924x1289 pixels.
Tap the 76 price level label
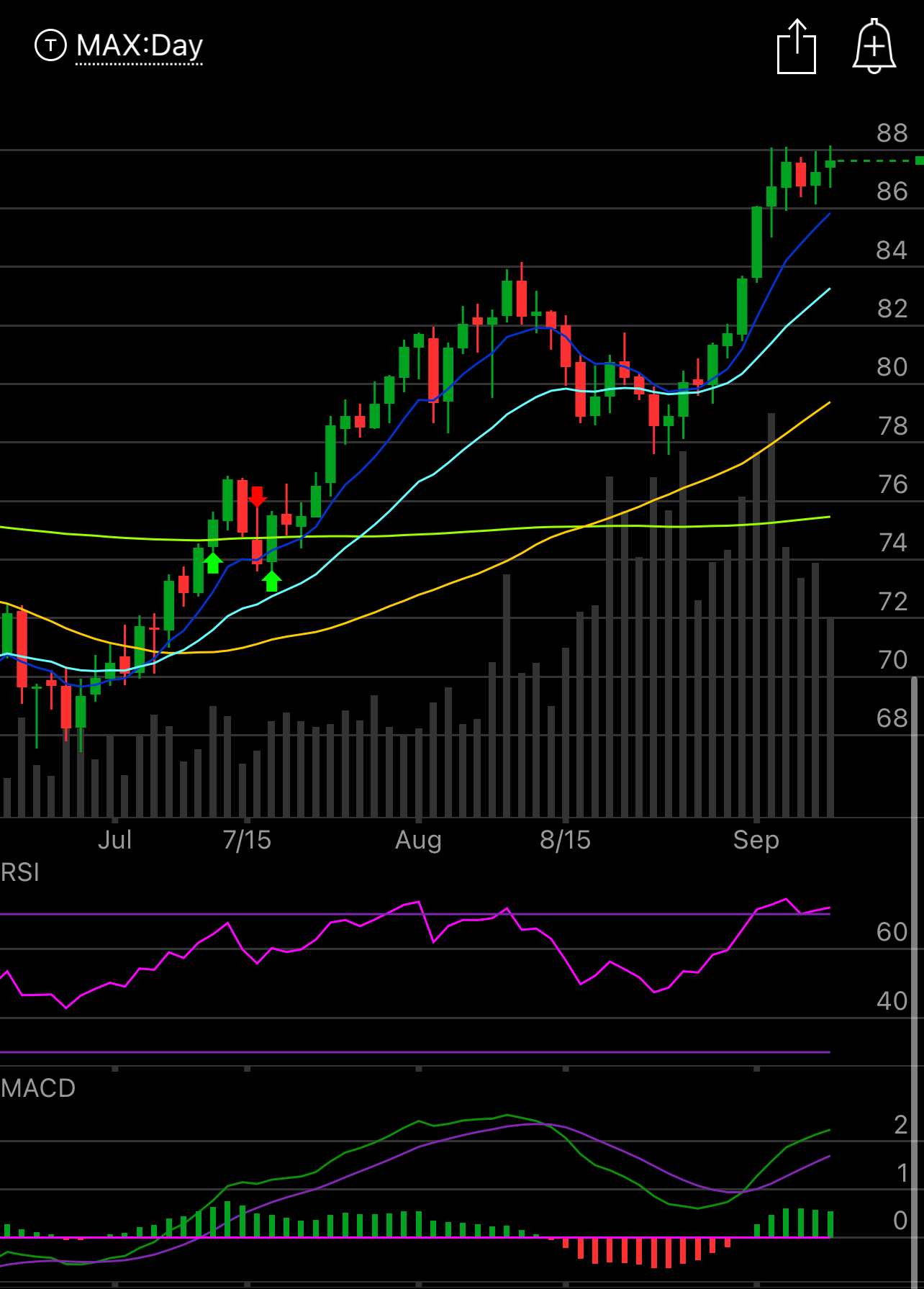893,484
